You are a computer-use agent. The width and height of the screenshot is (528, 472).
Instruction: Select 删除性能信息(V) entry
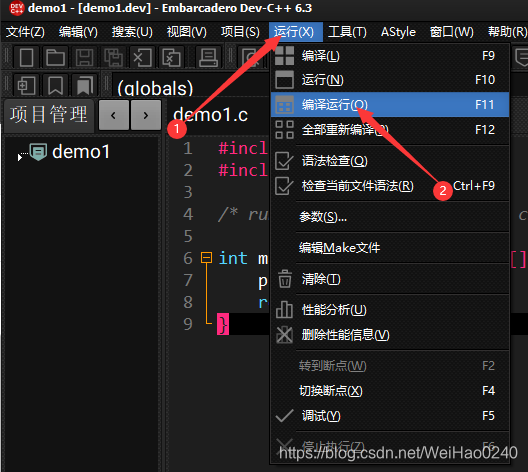[x=390, y=335]
